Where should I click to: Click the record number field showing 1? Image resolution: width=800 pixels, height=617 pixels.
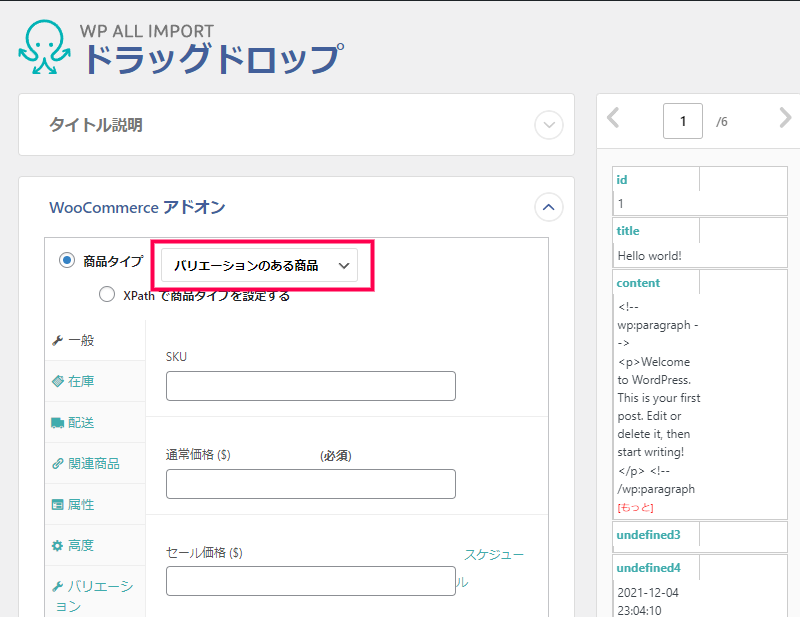[x=683, y=121]
